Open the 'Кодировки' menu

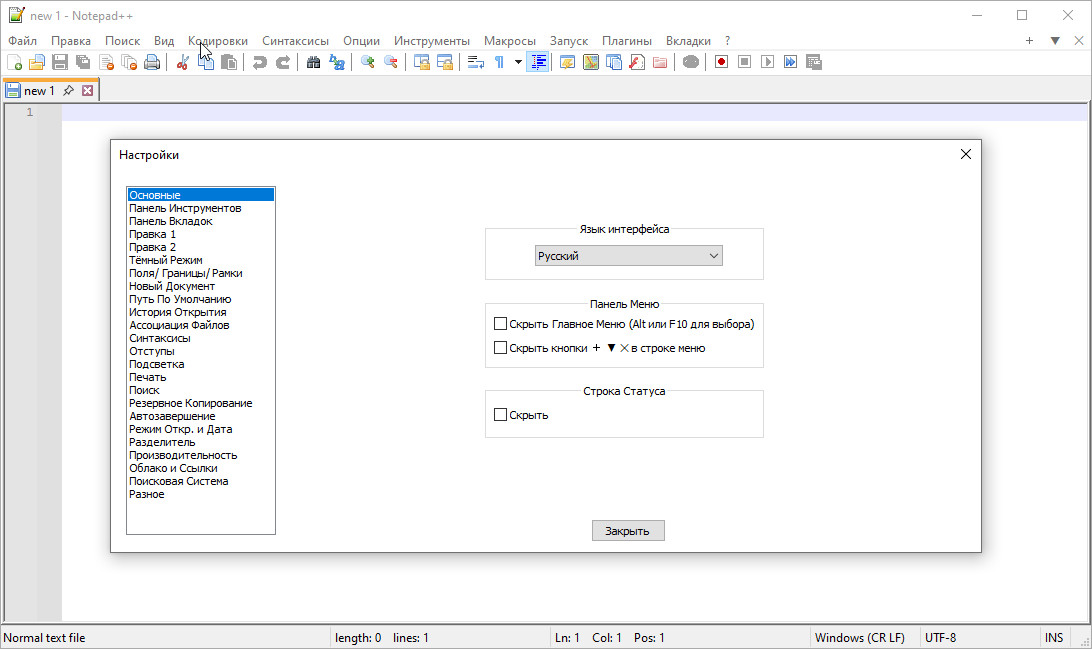[x=218, y=41]
